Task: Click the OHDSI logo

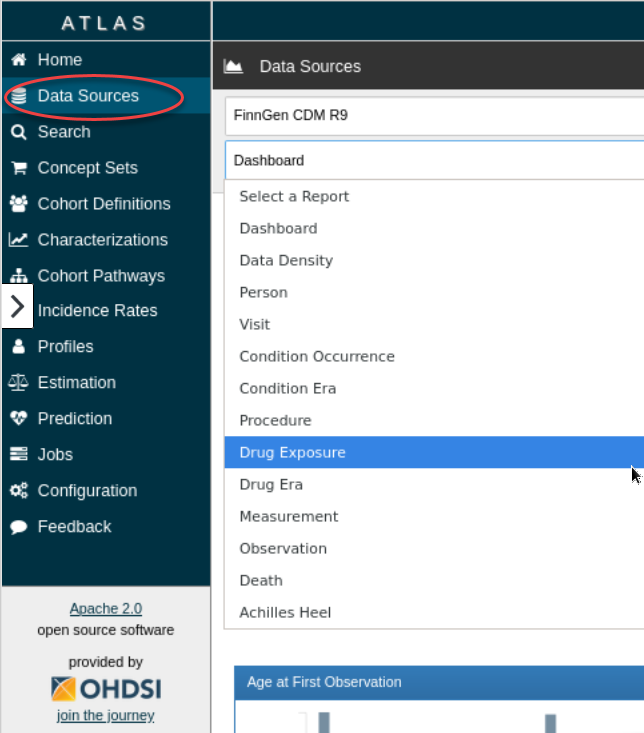Action: [106, 689]
